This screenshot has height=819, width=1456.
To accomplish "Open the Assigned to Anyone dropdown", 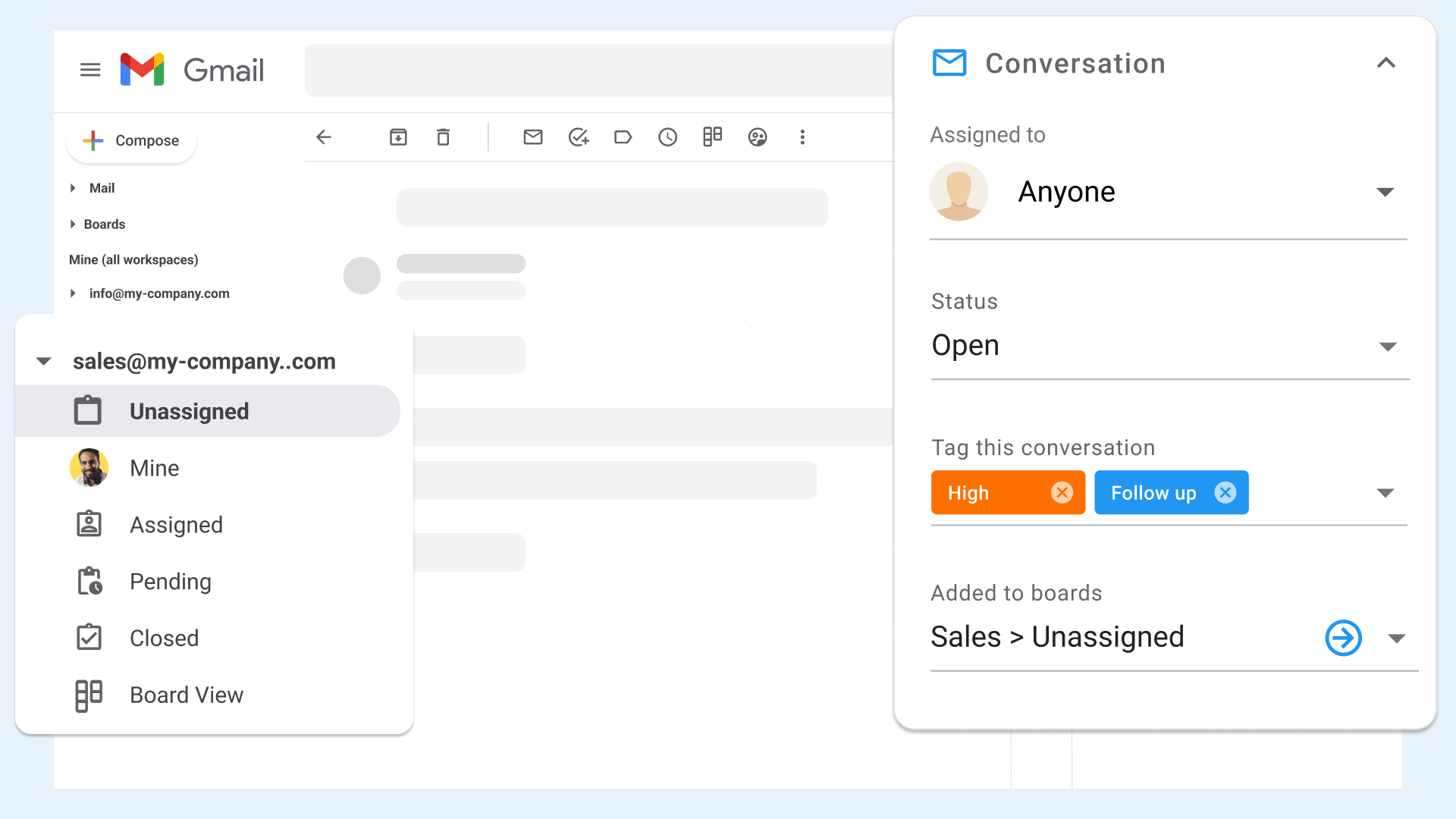I will (x=1385, y=193).
